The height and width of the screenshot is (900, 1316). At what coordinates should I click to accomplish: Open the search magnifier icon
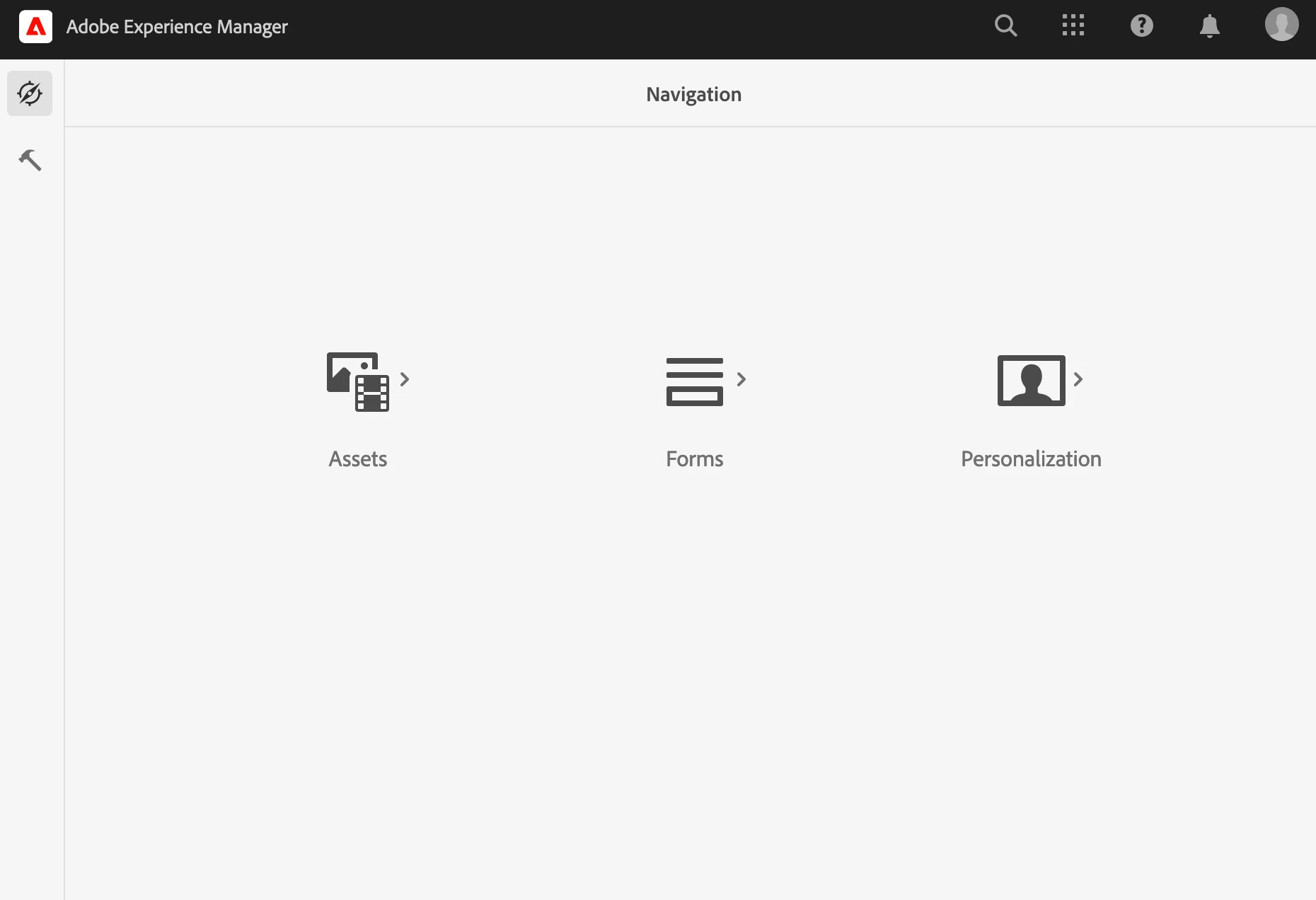tap(1005, 26)
